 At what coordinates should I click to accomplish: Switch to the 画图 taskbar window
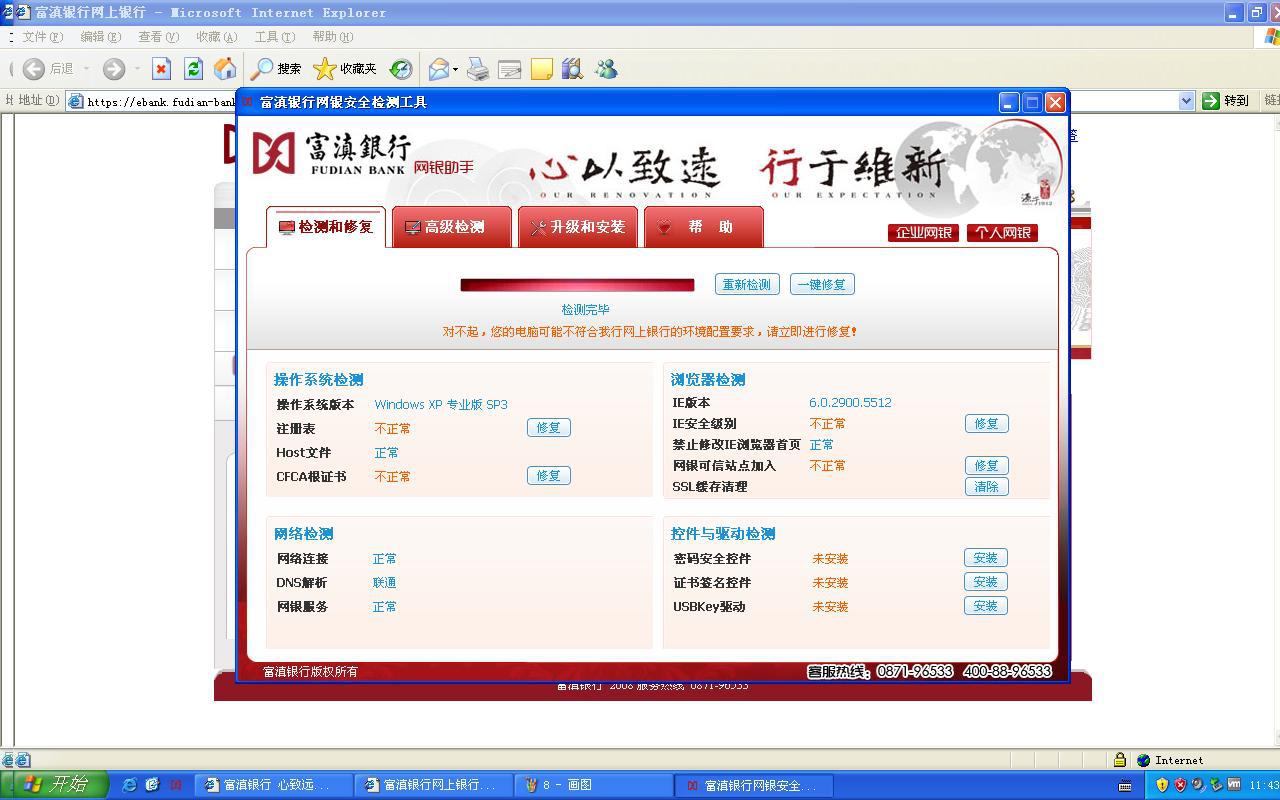592,785
